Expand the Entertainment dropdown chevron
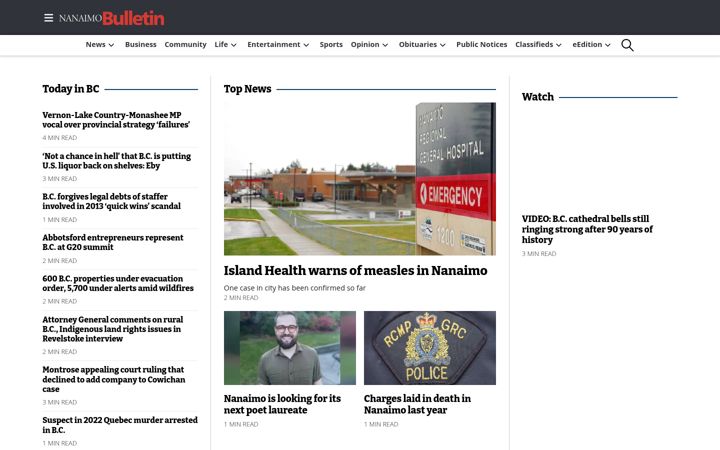The width and height of the screenshot is (720, 450). (x=306, y=45)
